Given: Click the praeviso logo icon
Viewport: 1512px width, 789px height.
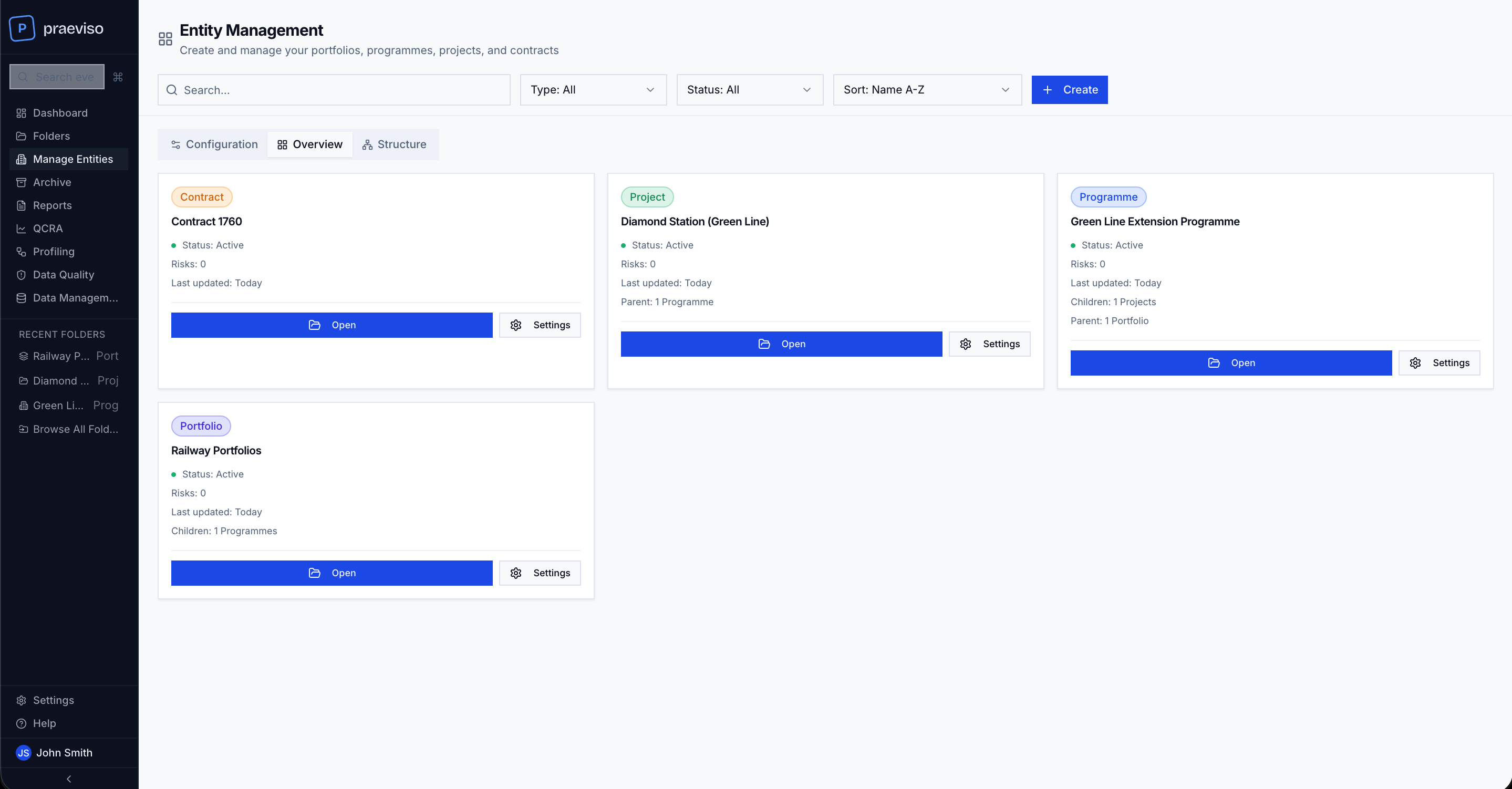Looking at the screenshot, I should tap(22, 28).
